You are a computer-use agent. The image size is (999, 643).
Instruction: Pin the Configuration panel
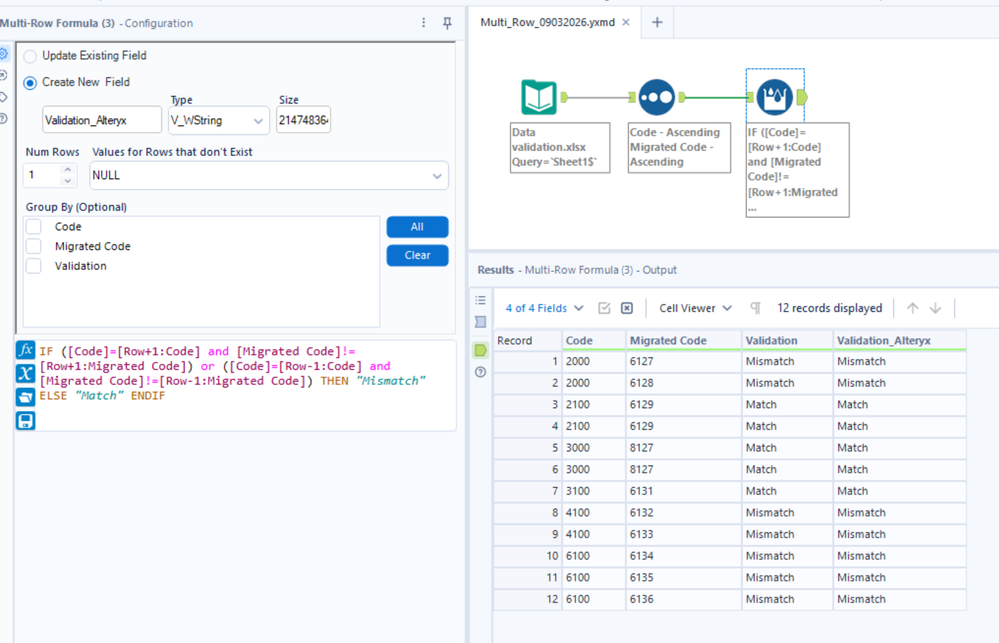447,23
